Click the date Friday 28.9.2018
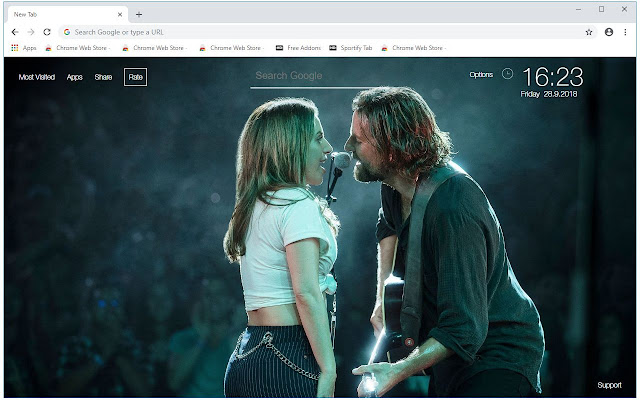This screenshot has width=640, height=400. 549,94
